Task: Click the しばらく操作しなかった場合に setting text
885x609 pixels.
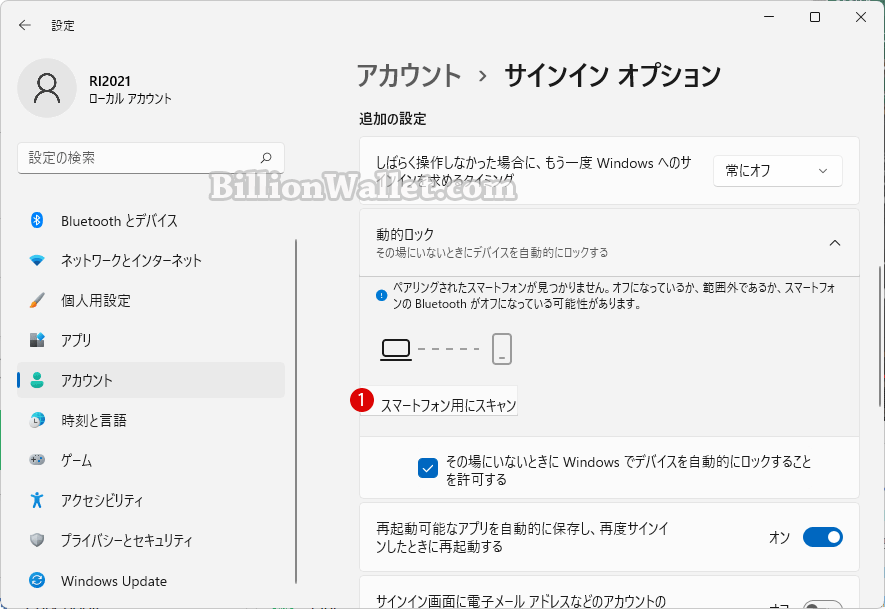Action: pos(534,170)
